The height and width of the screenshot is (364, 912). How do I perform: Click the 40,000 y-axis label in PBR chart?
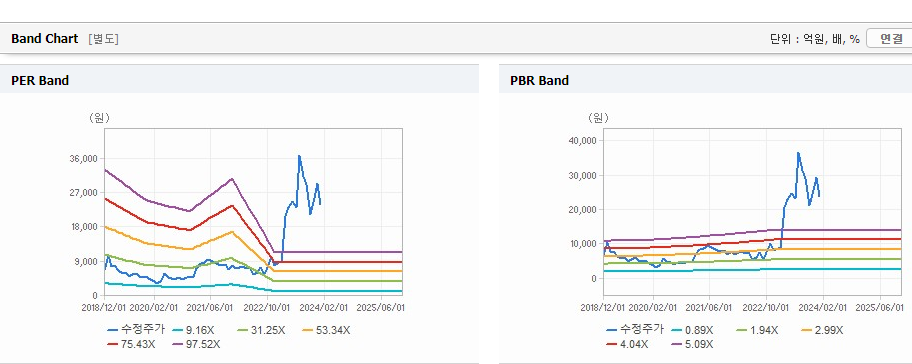pyautogui.click(x=582, y=141)
